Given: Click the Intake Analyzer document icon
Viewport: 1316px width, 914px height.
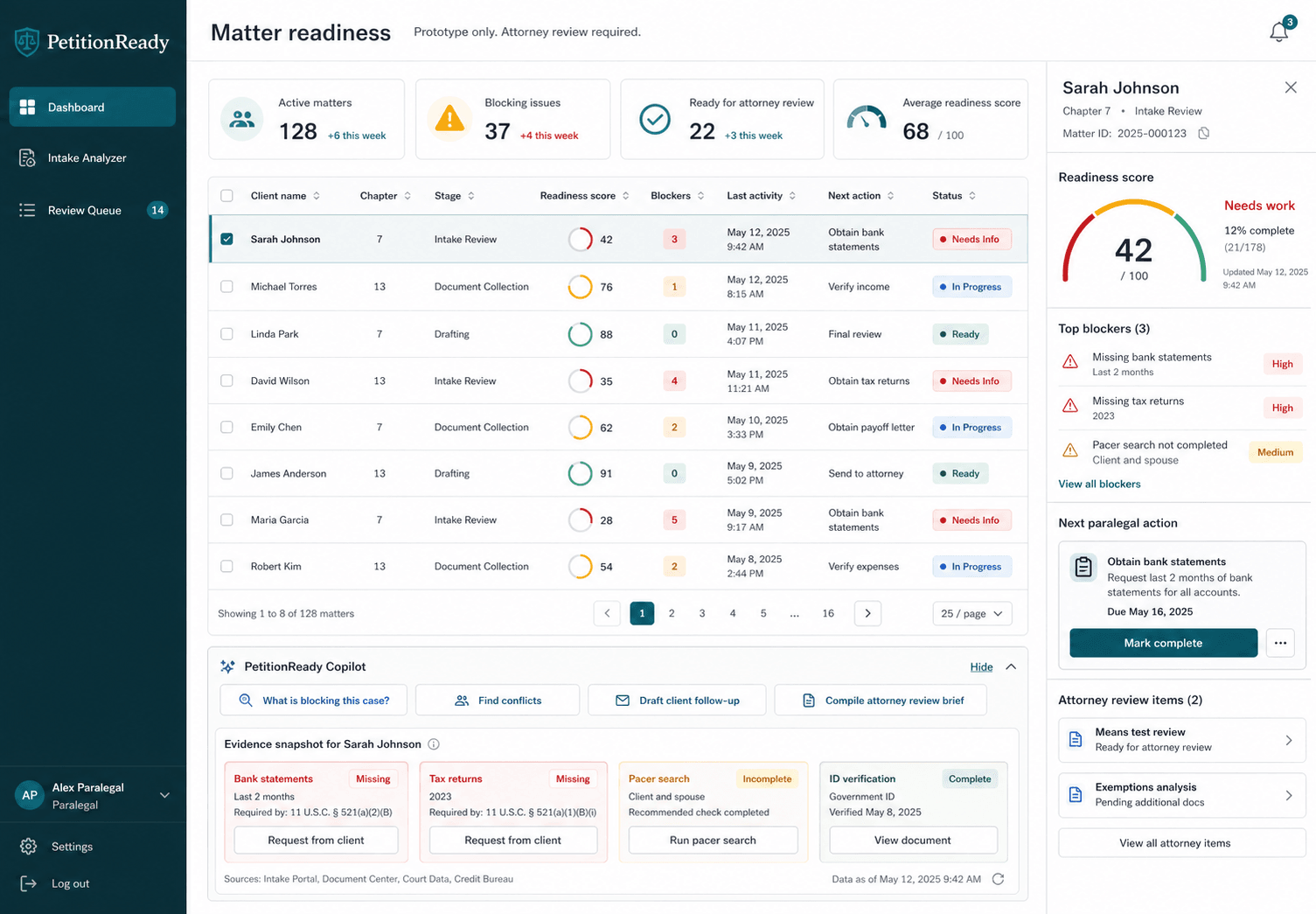Looking at the screenshot, I should 27,158.
